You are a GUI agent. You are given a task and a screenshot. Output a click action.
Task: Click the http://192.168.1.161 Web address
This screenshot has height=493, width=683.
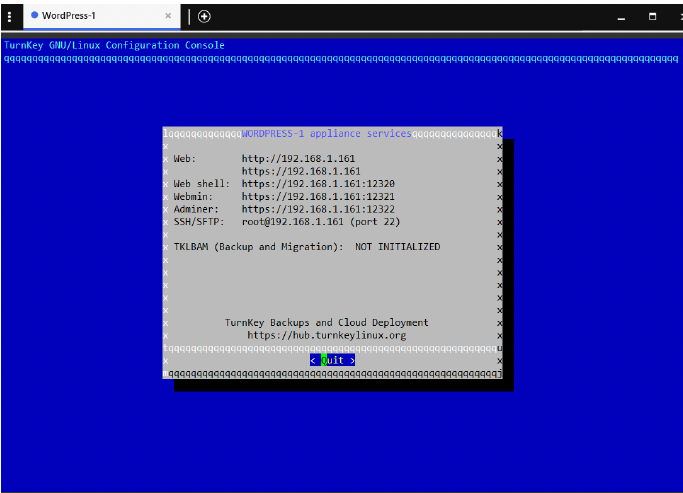pyautogui.click(x=298, y=158)
